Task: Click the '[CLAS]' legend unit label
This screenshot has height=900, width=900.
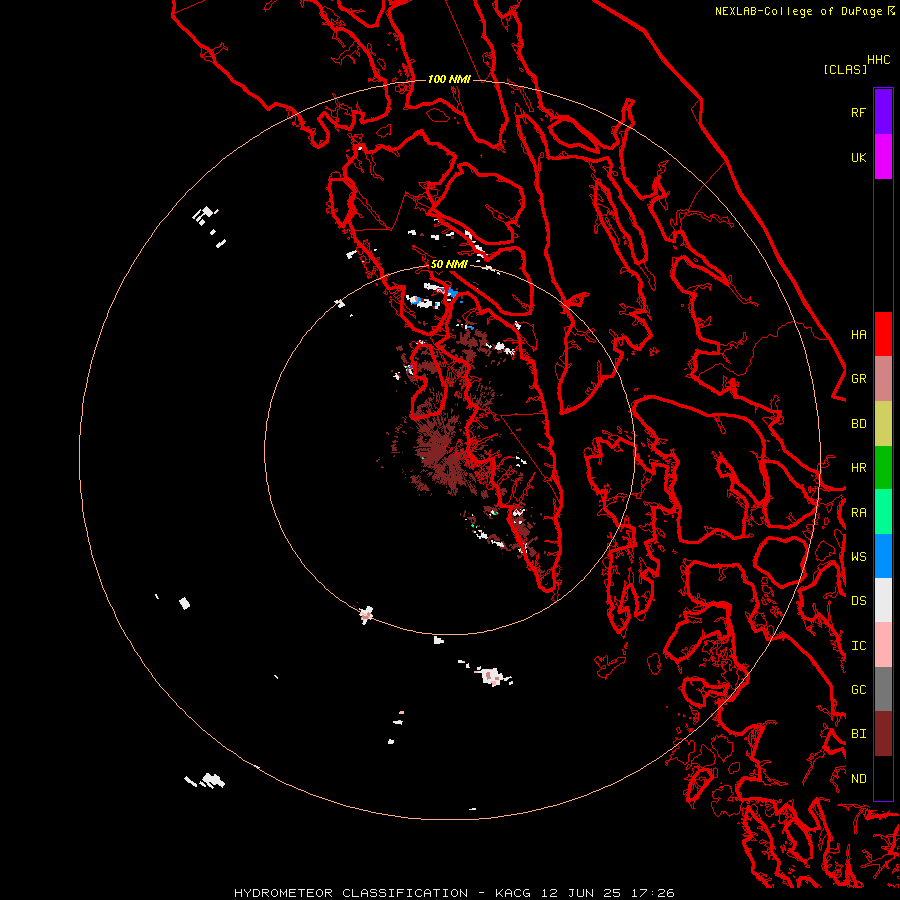Action: pyautogui.click(x=845, y=69)
